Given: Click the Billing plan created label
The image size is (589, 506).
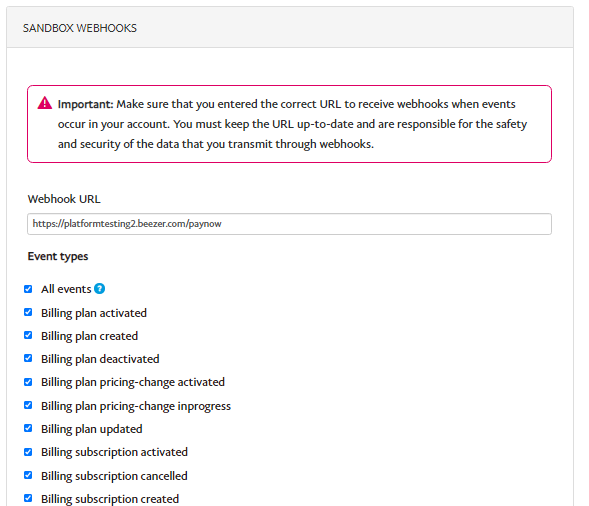Looking at the screenshot, I should [89, 336].
